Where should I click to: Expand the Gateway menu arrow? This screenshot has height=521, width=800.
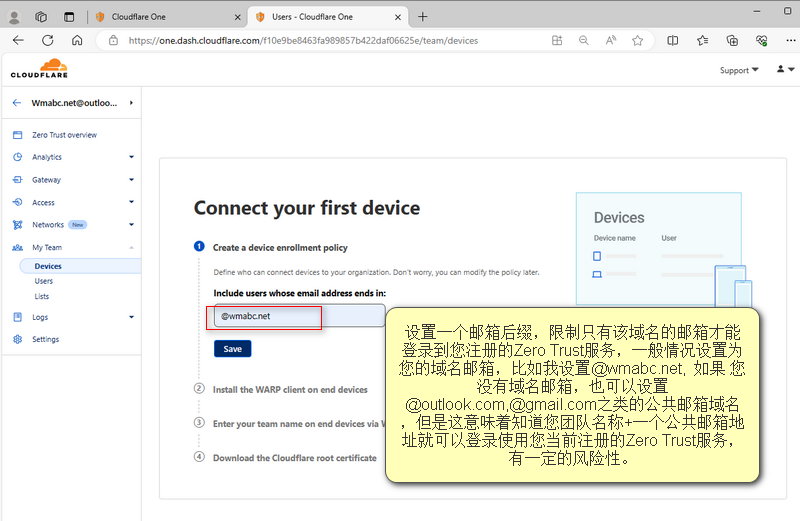(131, 180)
